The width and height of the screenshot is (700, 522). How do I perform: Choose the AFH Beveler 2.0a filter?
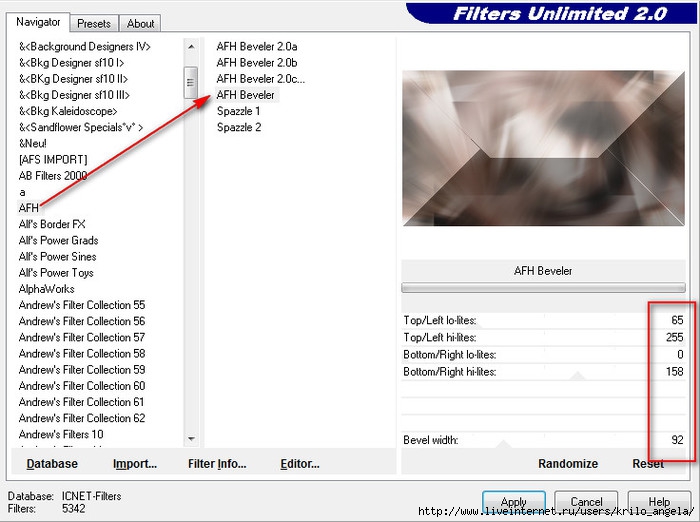pyautogui.click(x=257, y=46)
